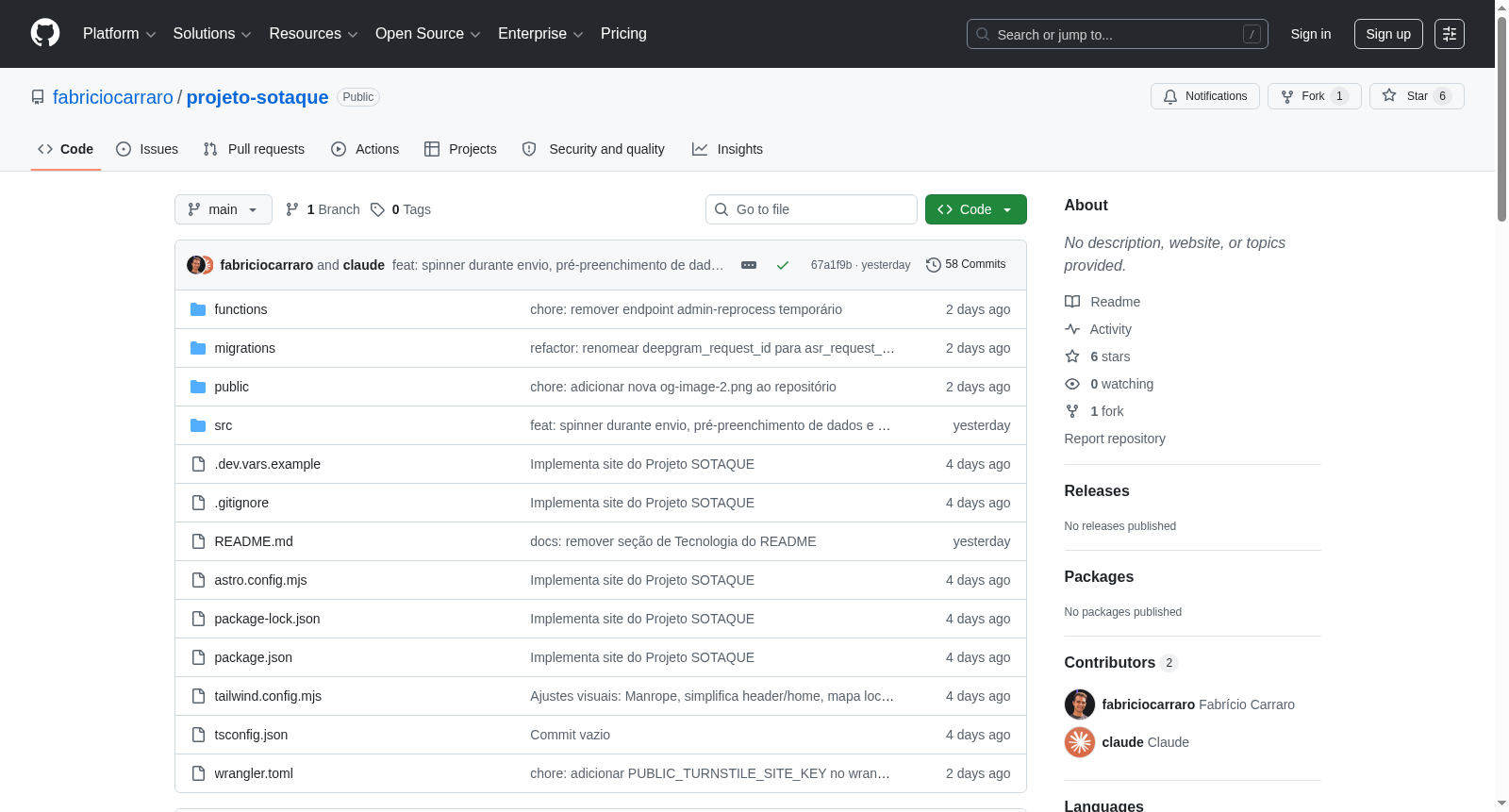Expand the Platform menu
This screenshot has height=812, width=1509.
click(x=119, y=34)
